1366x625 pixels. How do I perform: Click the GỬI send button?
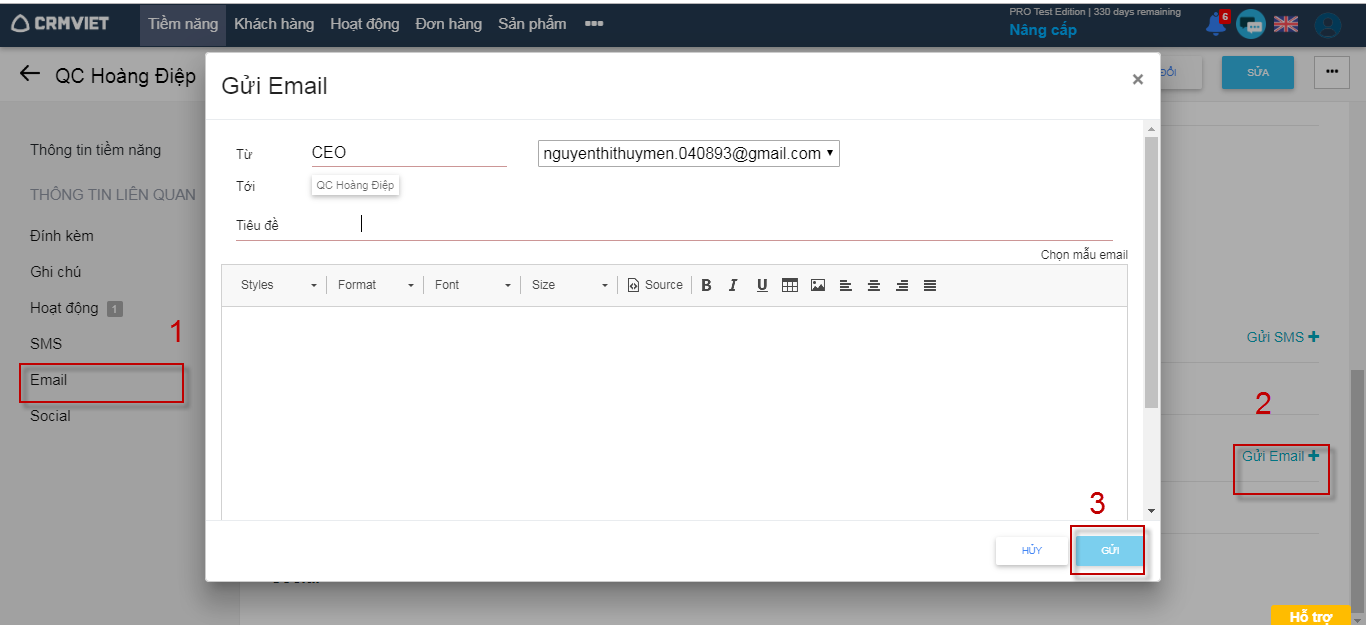1110,551
